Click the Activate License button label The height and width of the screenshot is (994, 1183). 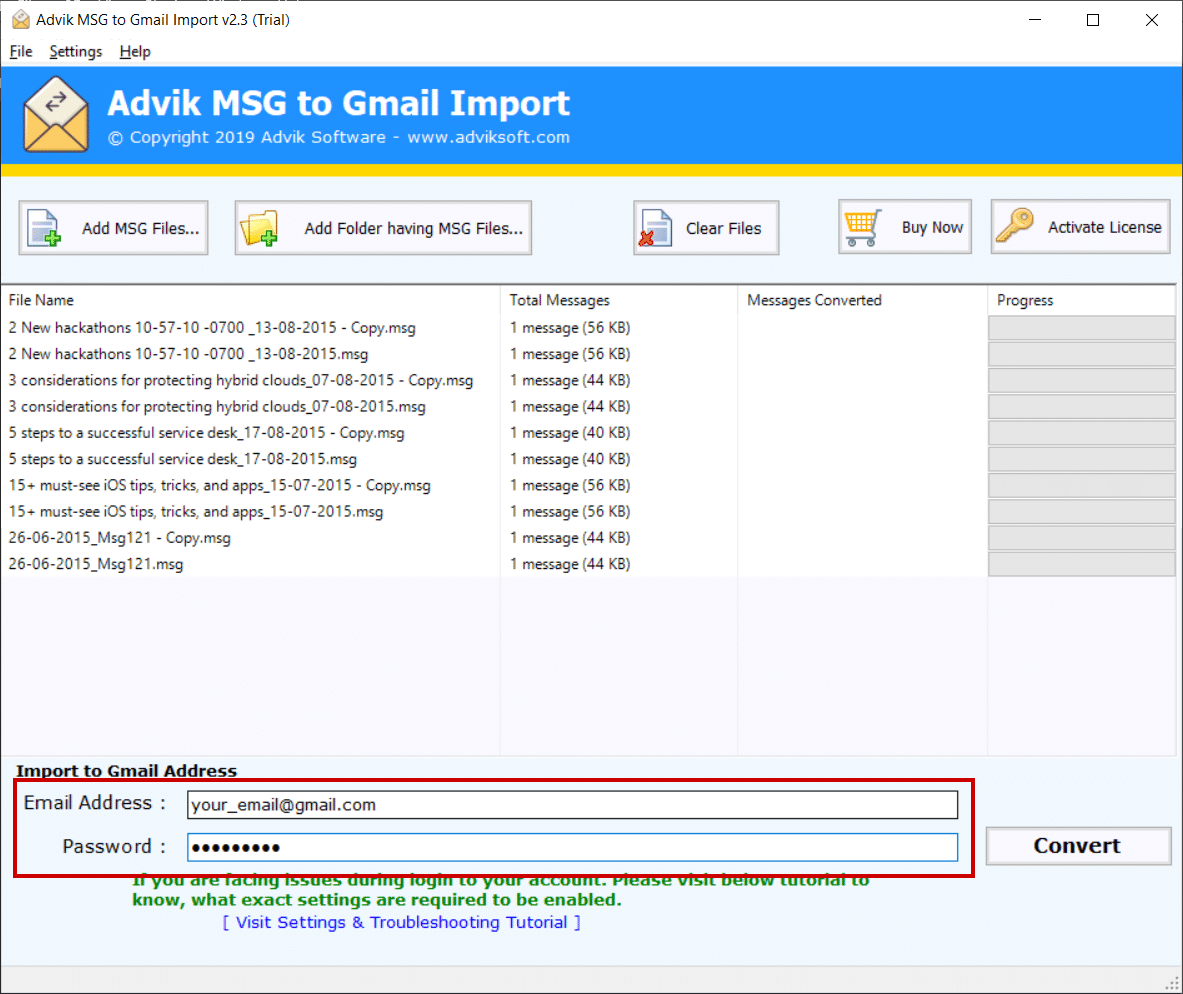(1105, 227)
